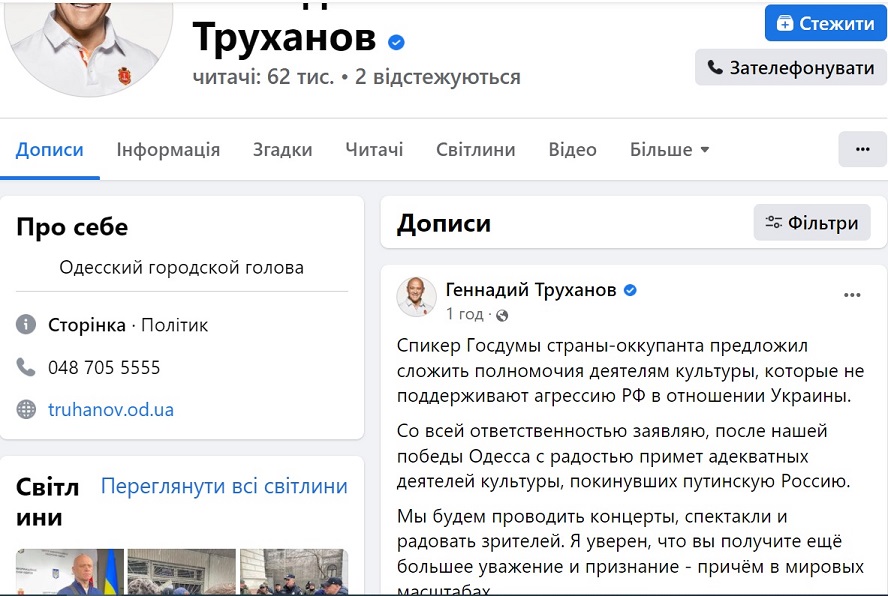Image resolution: width=888 pixels, height=596 pixels.
Task: Click the info icon next to Сторінка · Політик
Action: click(26, 325)
